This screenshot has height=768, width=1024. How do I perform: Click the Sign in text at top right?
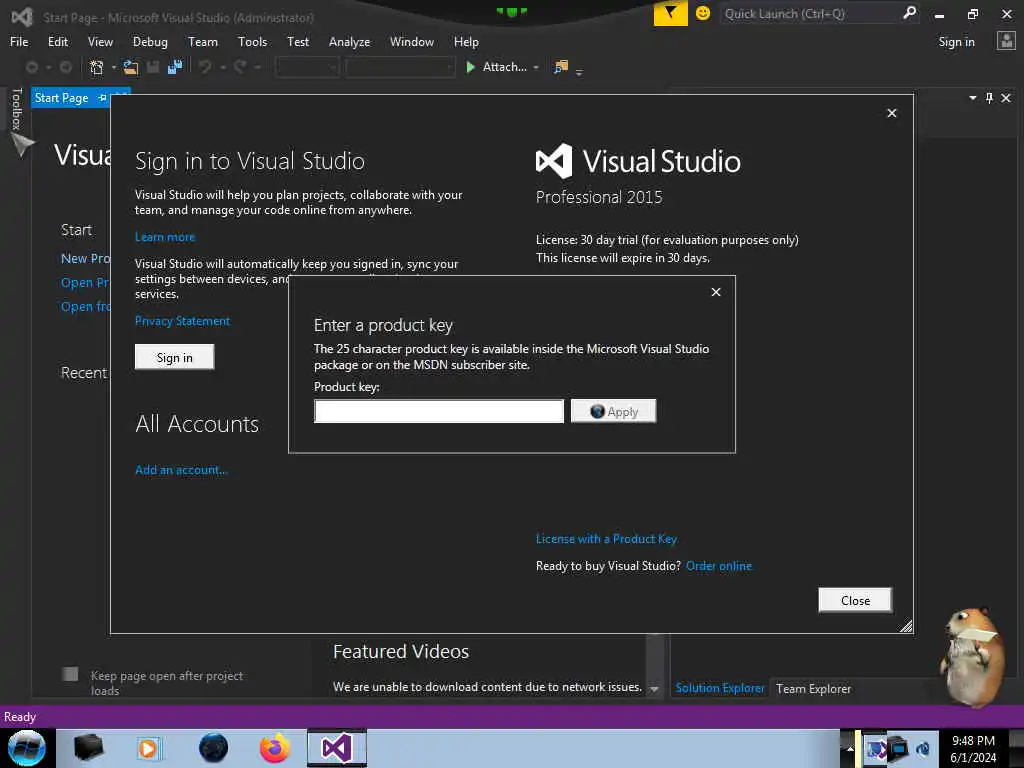tap(956, 42)
